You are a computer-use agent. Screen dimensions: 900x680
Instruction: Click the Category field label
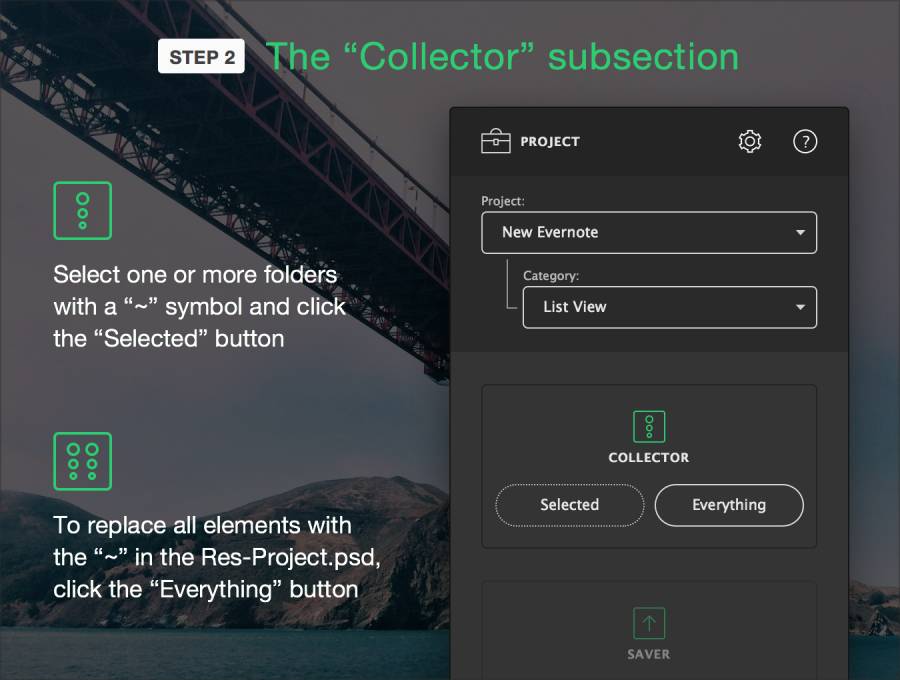(551, 275)
